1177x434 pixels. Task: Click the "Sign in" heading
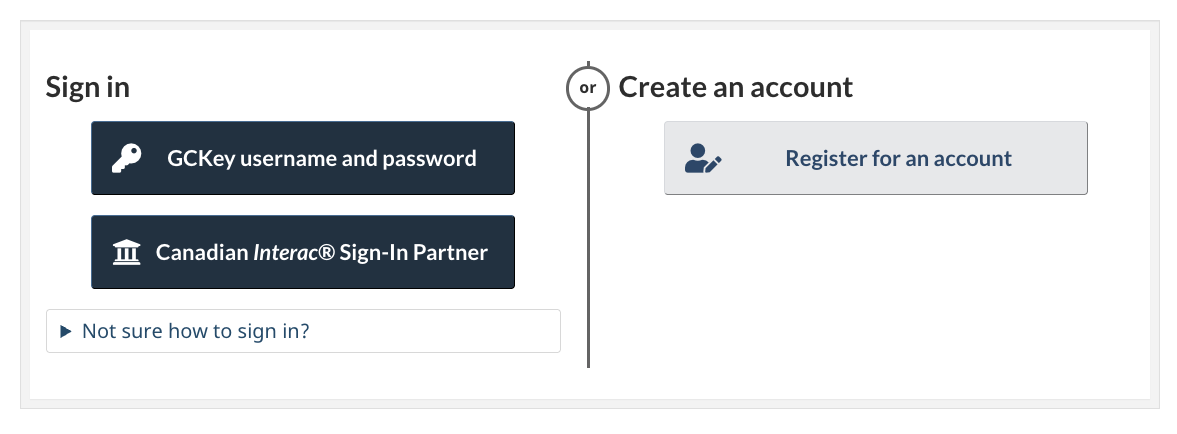pos(88,87)
